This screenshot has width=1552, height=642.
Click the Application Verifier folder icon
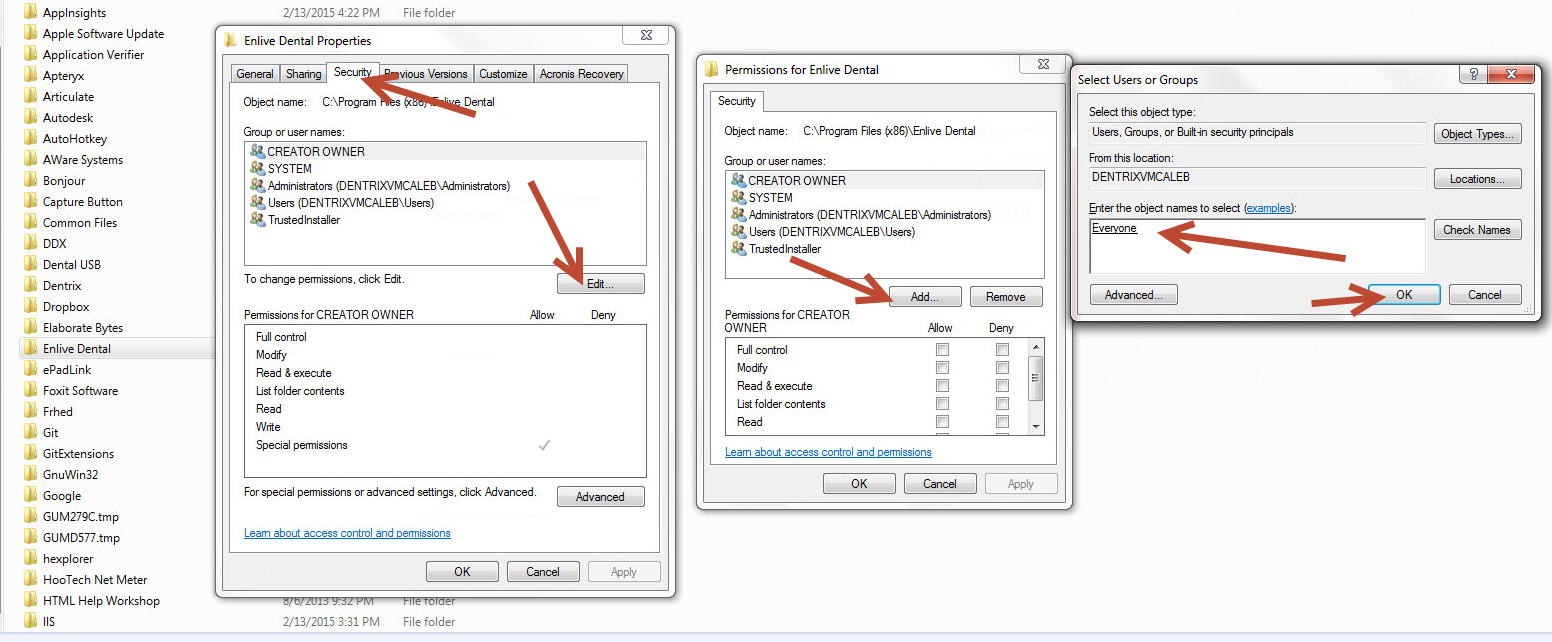(29, 55)
